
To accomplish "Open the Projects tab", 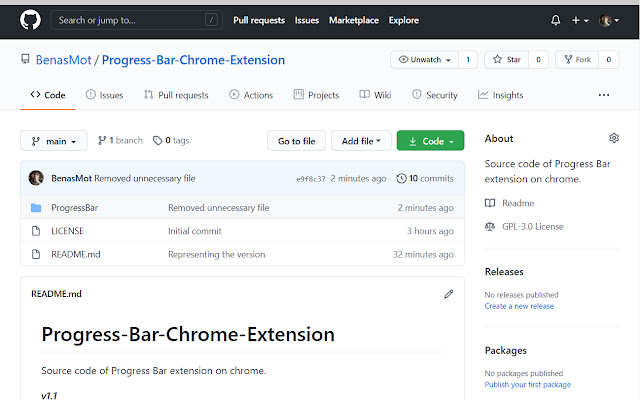I will 316,95.
